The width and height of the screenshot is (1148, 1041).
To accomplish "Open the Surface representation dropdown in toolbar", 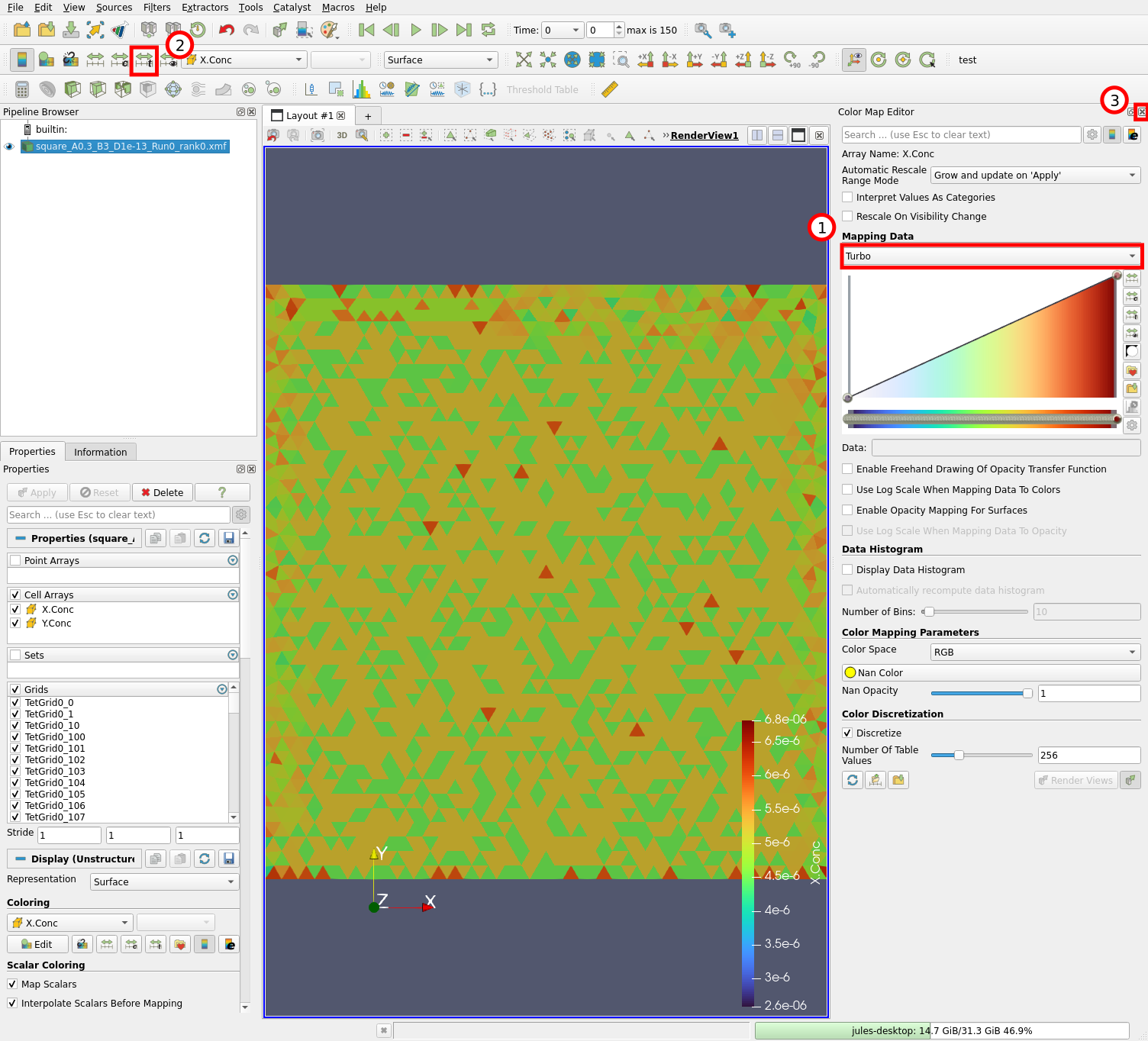I will (440, 60).
